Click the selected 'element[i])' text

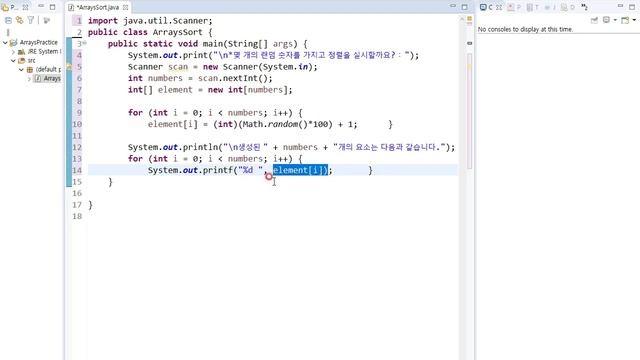[300, 170]
